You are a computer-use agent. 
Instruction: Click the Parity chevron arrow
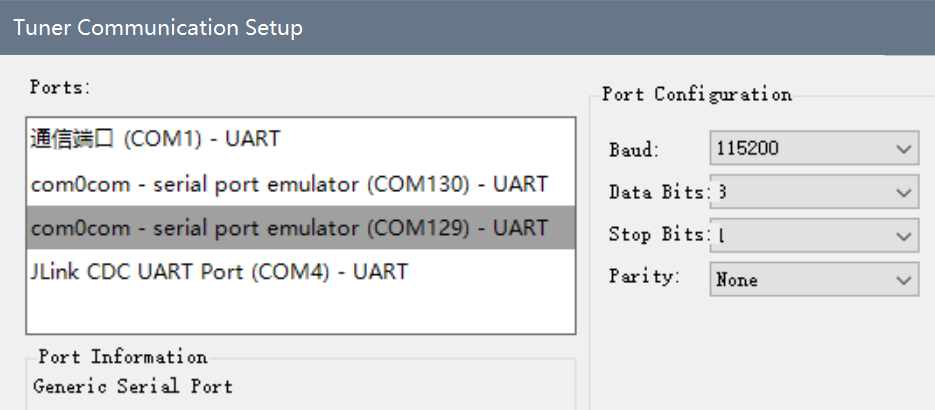click(x=904, y=280)
